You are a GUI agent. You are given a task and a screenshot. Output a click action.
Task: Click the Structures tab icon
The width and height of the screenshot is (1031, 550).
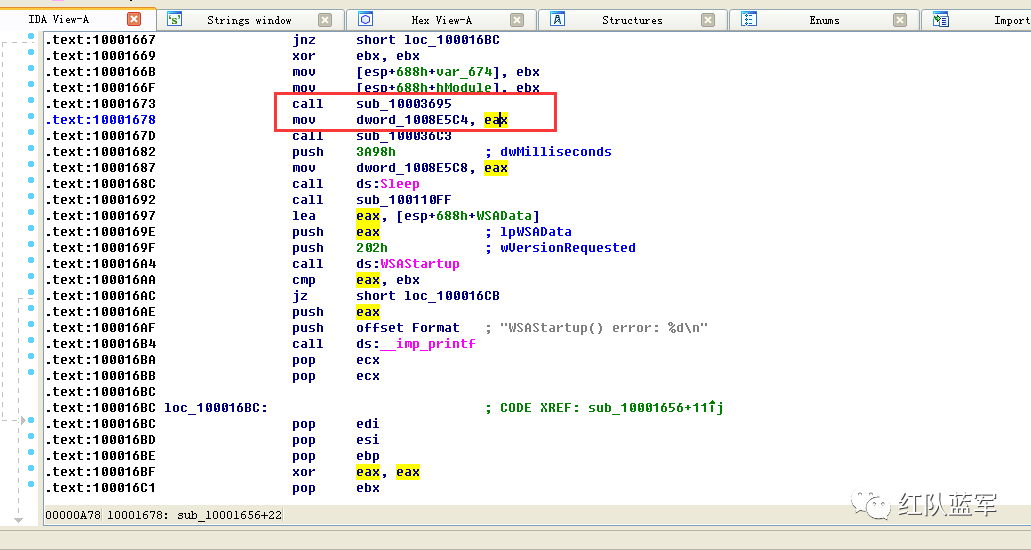[x=557, y=20]
